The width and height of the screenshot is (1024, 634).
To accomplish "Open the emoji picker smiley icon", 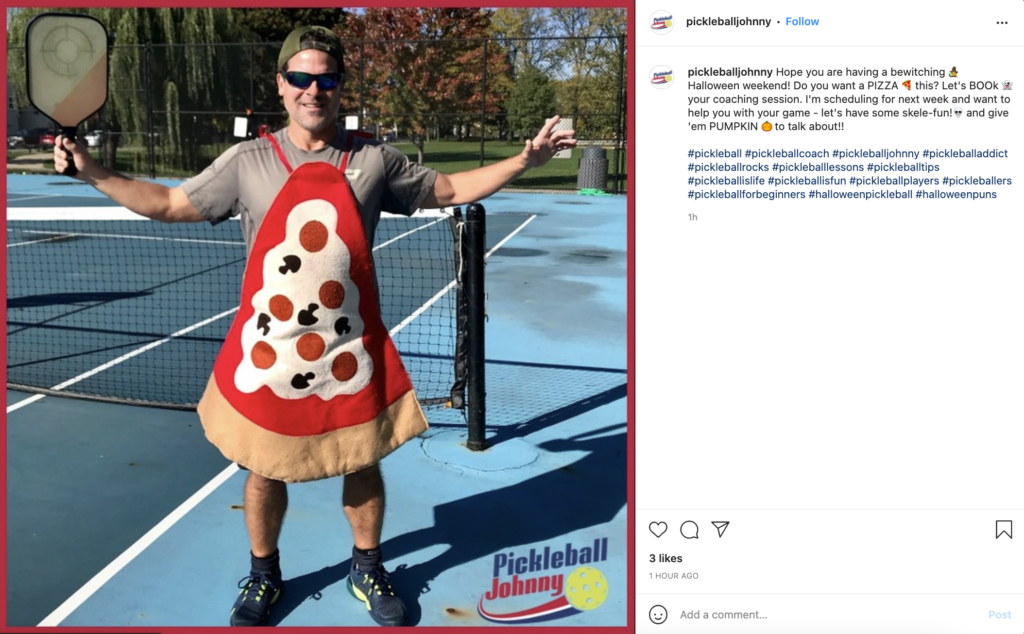I will (x=658, y=614).
